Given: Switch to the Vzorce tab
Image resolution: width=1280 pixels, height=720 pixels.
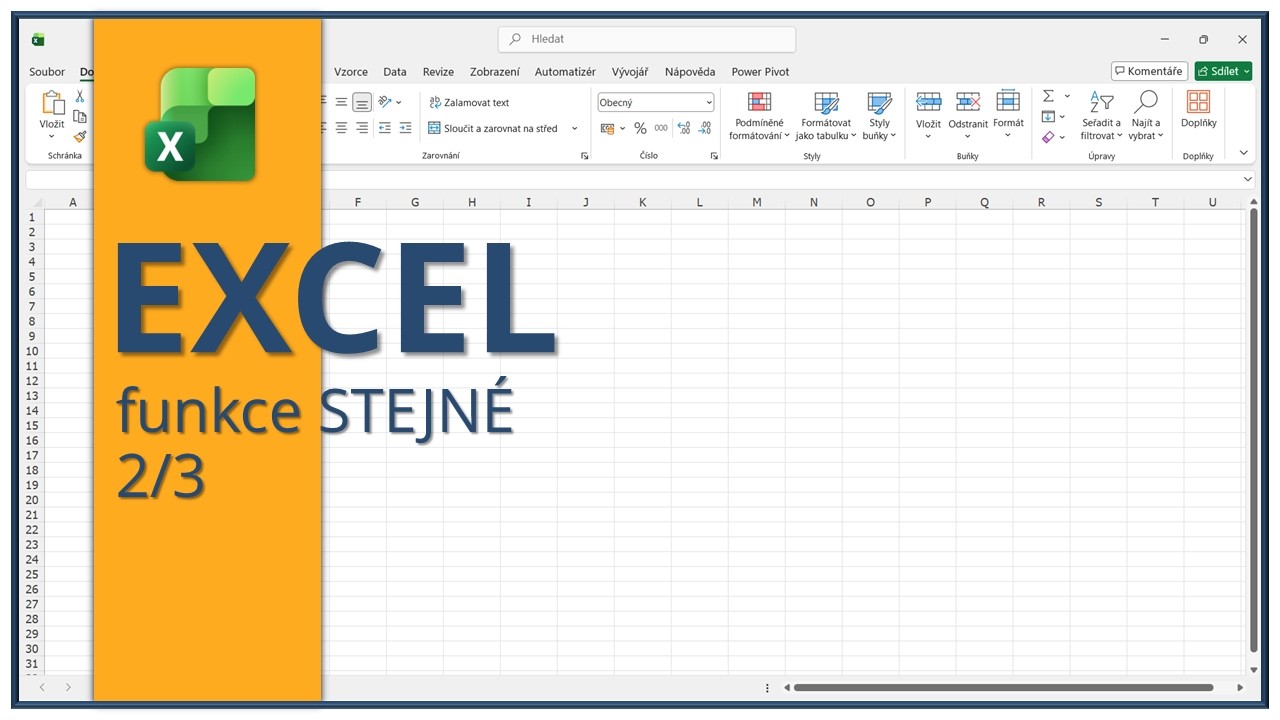Looking at the screenshot, I should 351,72.
